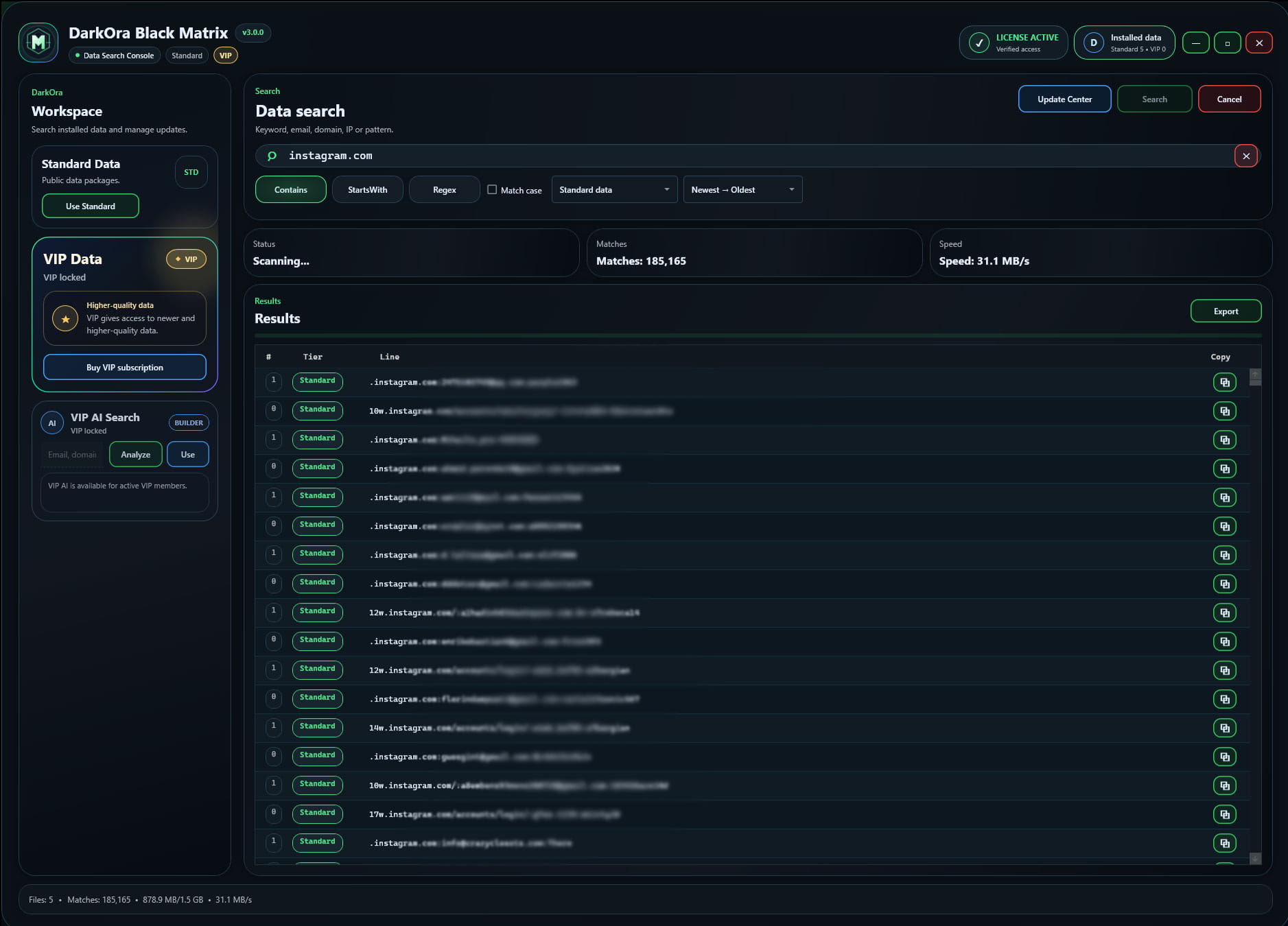Click the License Active status pill
Image resolution: width=1288 pixels, height=926 pixels.
(x=1013, y=43)
